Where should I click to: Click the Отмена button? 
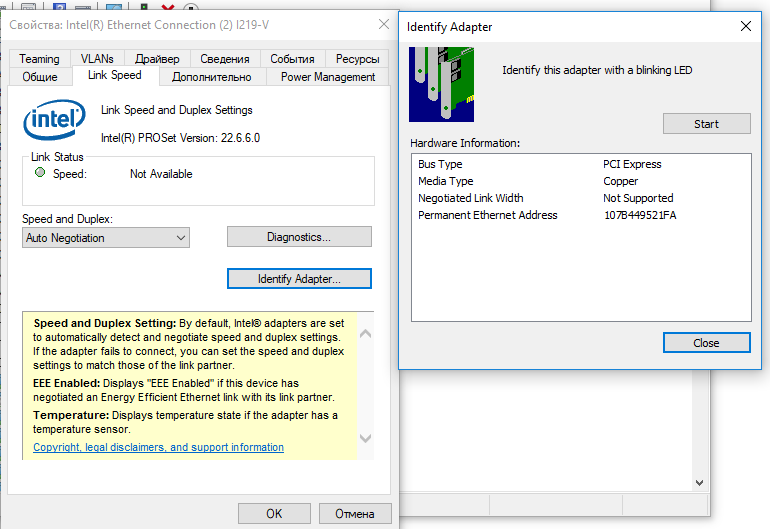pyautogui.click(x=355, y=514)
